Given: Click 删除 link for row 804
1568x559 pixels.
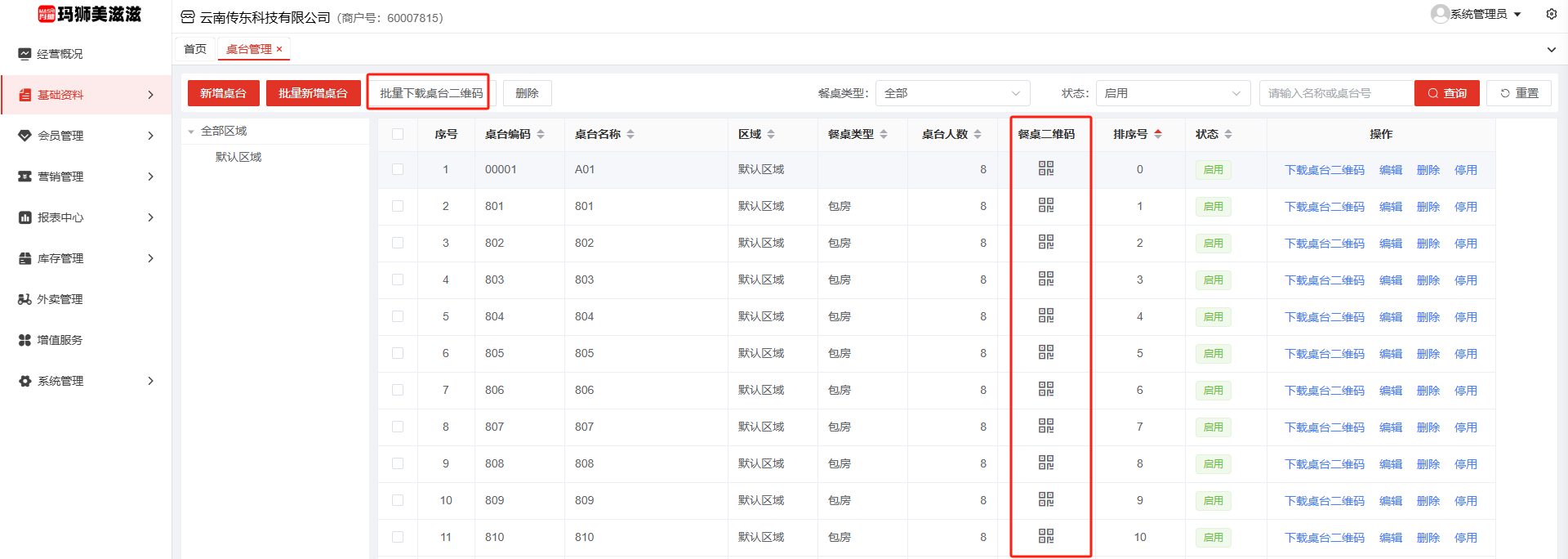Looking at the screenshot, I should pos(1428,317).
